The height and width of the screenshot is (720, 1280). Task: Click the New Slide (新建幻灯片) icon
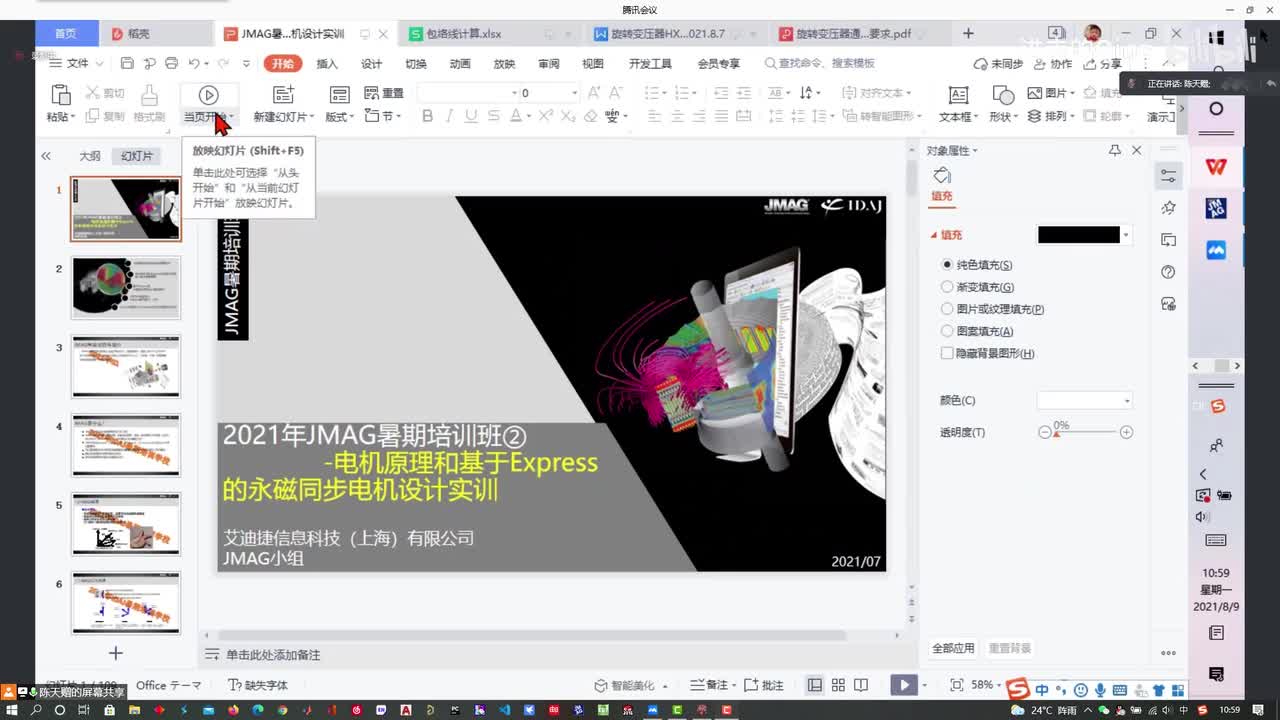point(284,95)
